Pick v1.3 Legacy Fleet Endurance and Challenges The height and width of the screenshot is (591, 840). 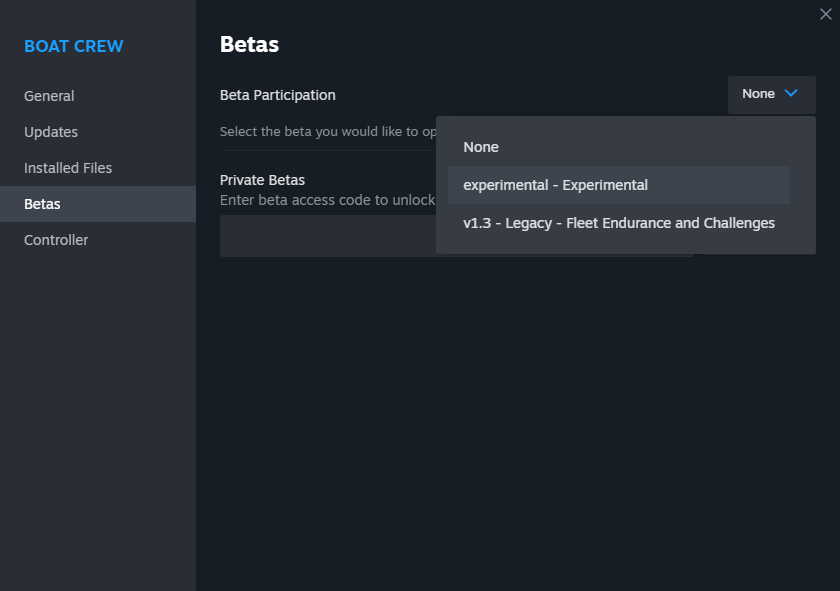pyautogui.click(x=619, y=223)
